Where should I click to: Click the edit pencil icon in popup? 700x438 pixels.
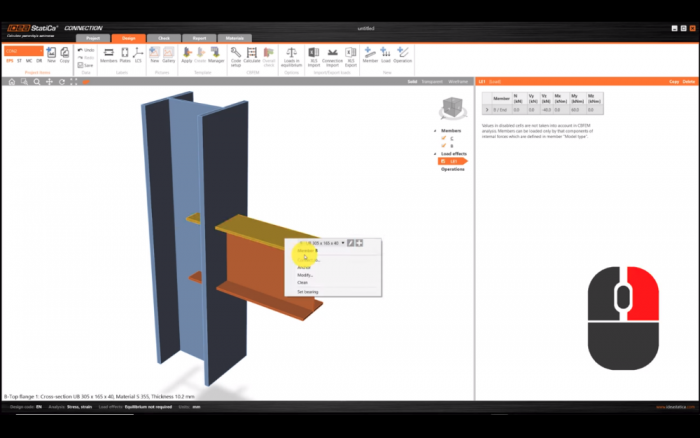point(350,243)
